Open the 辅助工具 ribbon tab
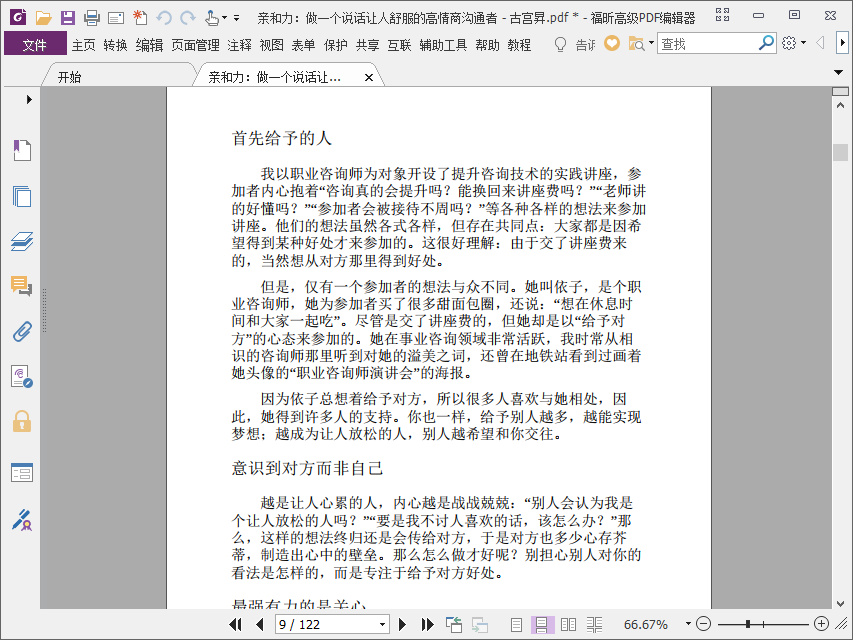The width and height of the screenshot is (853, 640). [x=443, y=45]
